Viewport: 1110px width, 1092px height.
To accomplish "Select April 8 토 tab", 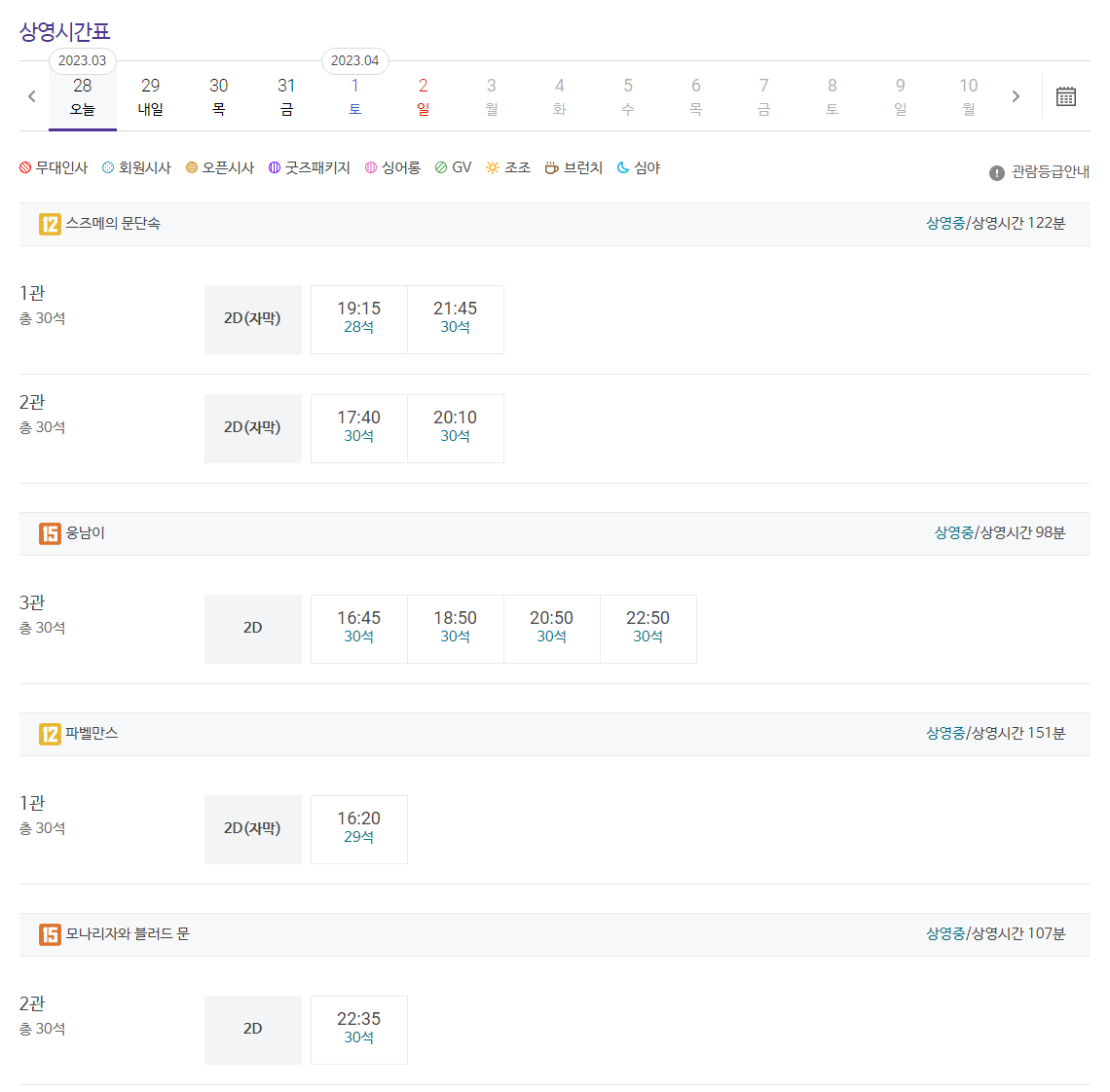I will 832,96.
